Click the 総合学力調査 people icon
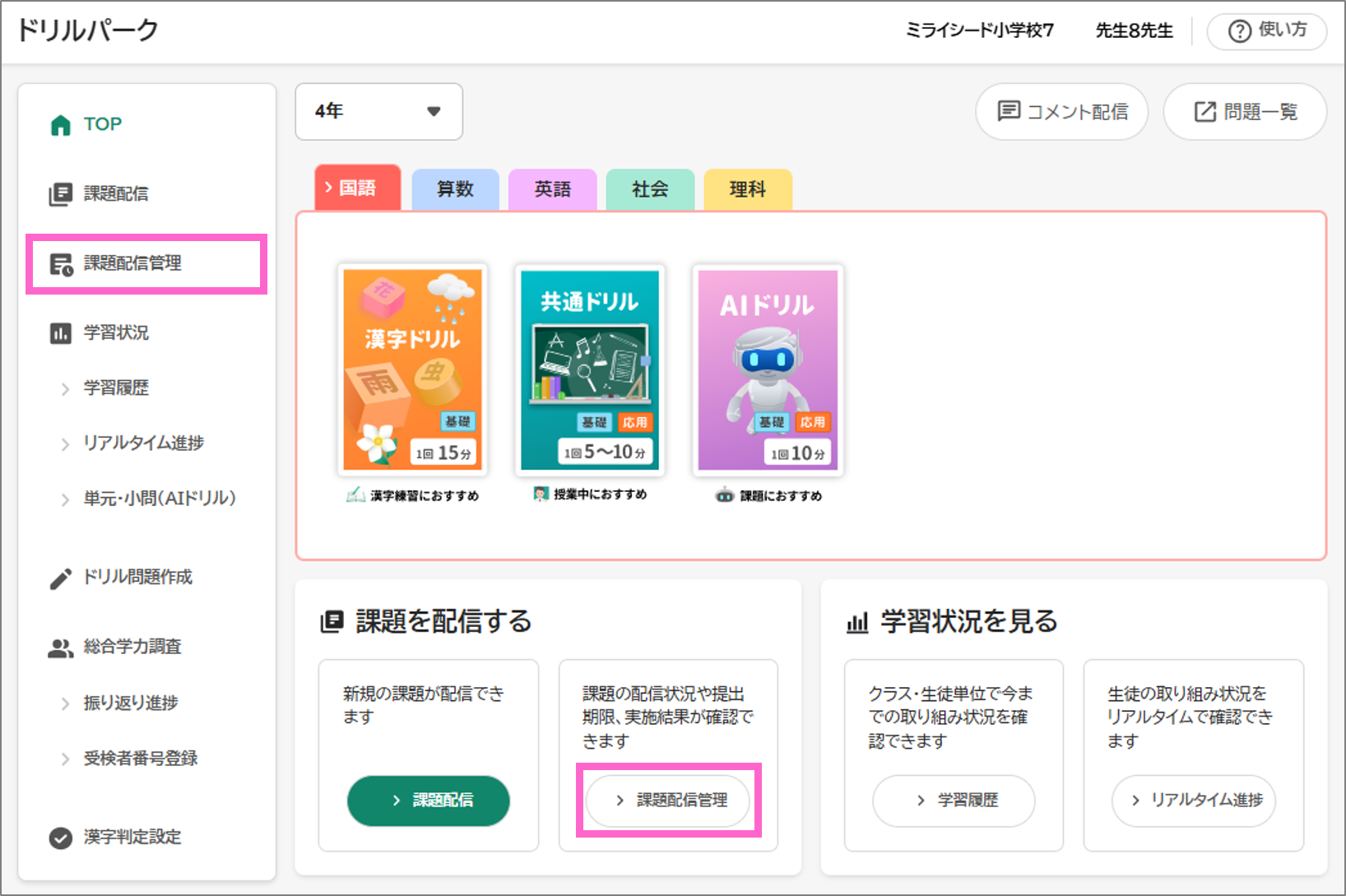Viewport: 1346px width, 896px height. [x=61, y=648]
